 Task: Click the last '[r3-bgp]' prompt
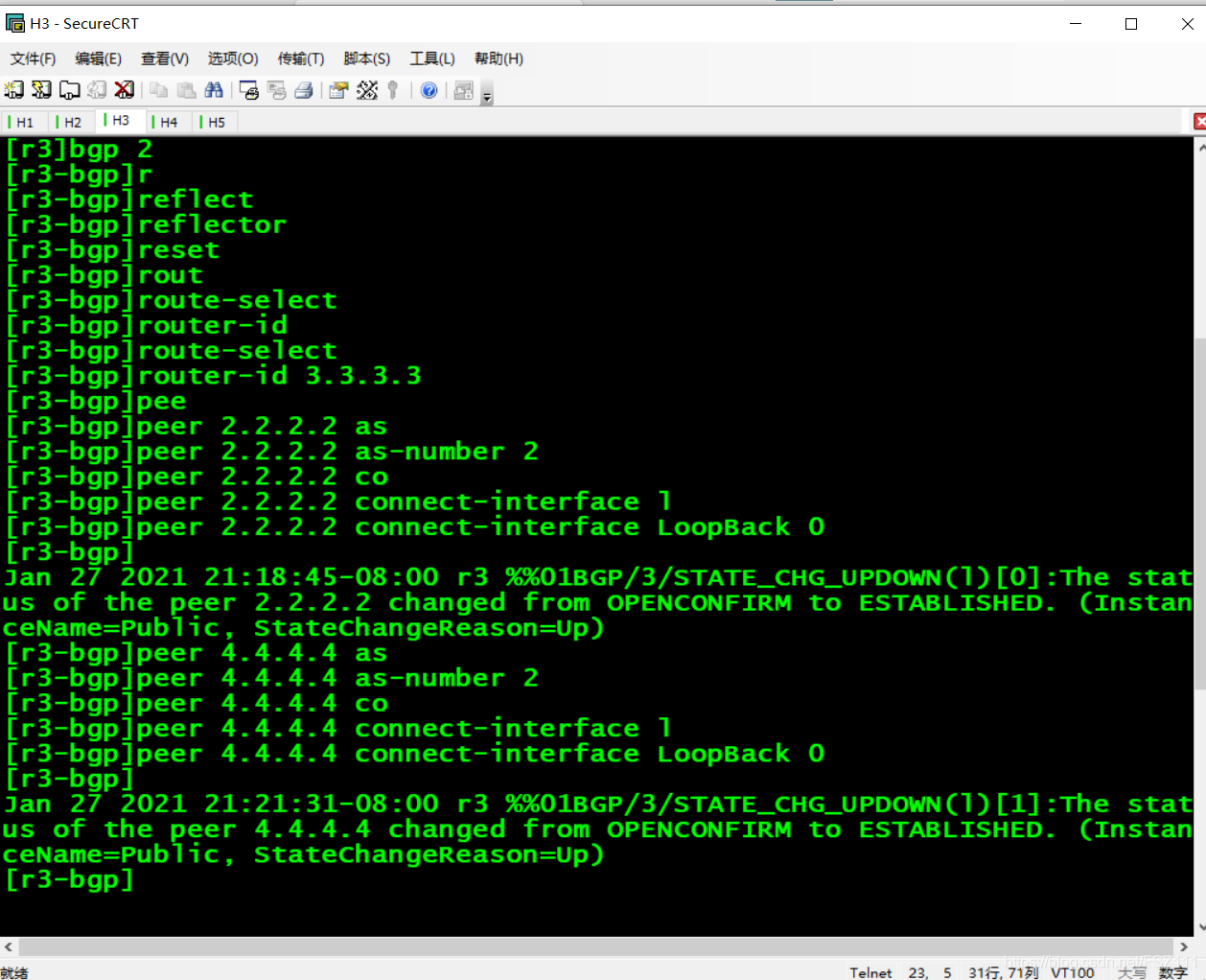pyautogui.click(x=69, y=879)
